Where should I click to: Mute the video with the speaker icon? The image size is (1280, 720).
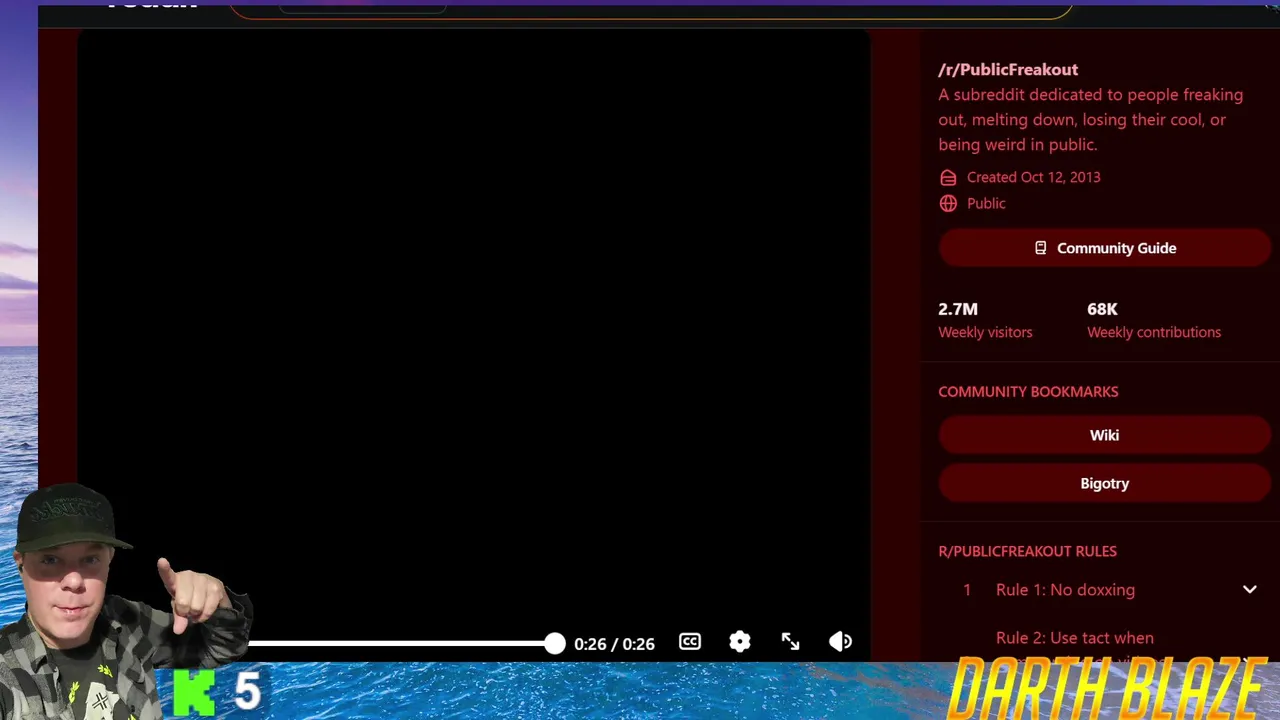pos(840,642)
